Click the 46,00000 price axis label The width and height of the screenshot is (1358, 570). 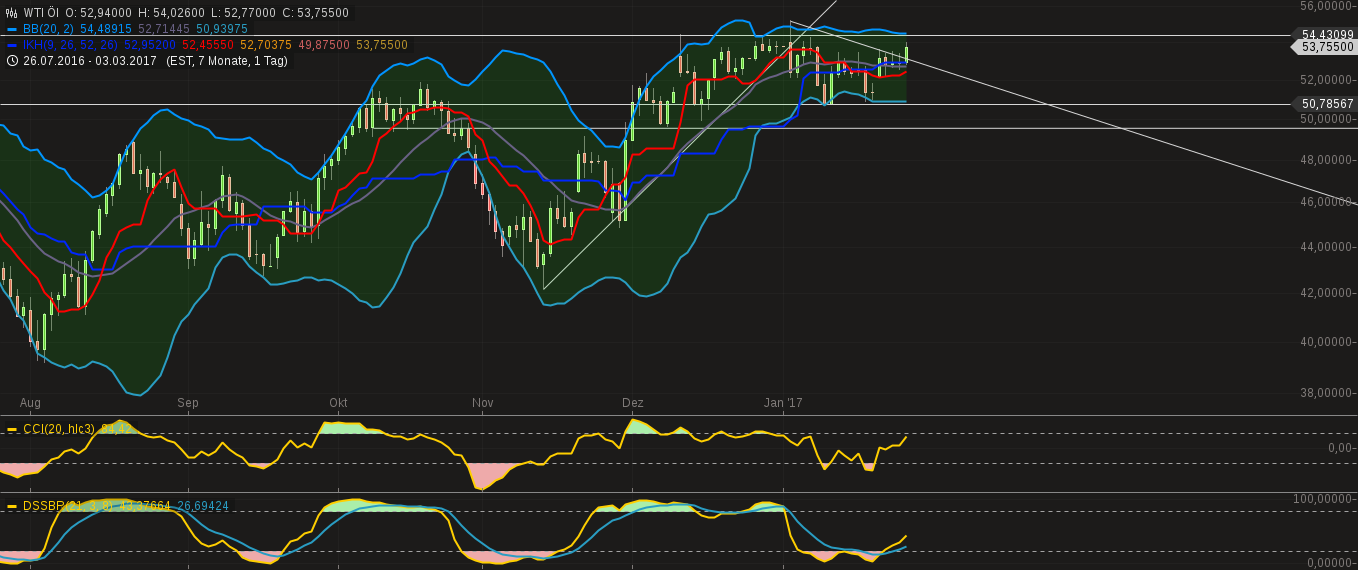click(1326, 202)
